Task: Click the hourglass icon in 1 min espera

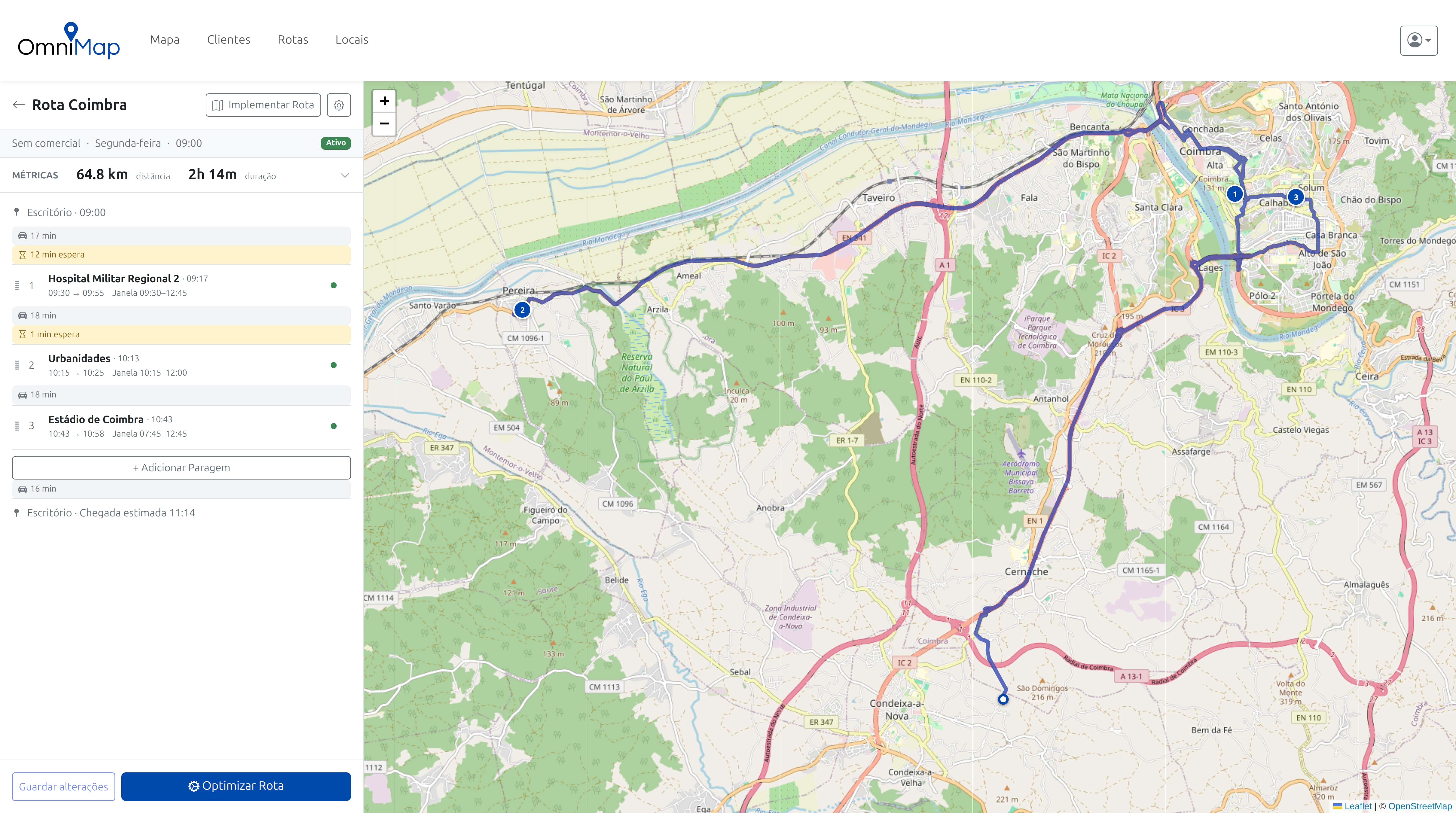Action: 23,334
